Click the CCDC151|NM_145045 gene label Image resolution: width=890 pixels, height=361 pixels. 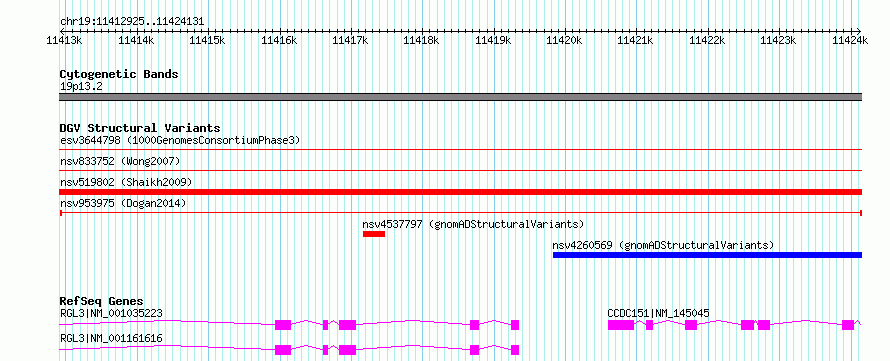(658, 313)
